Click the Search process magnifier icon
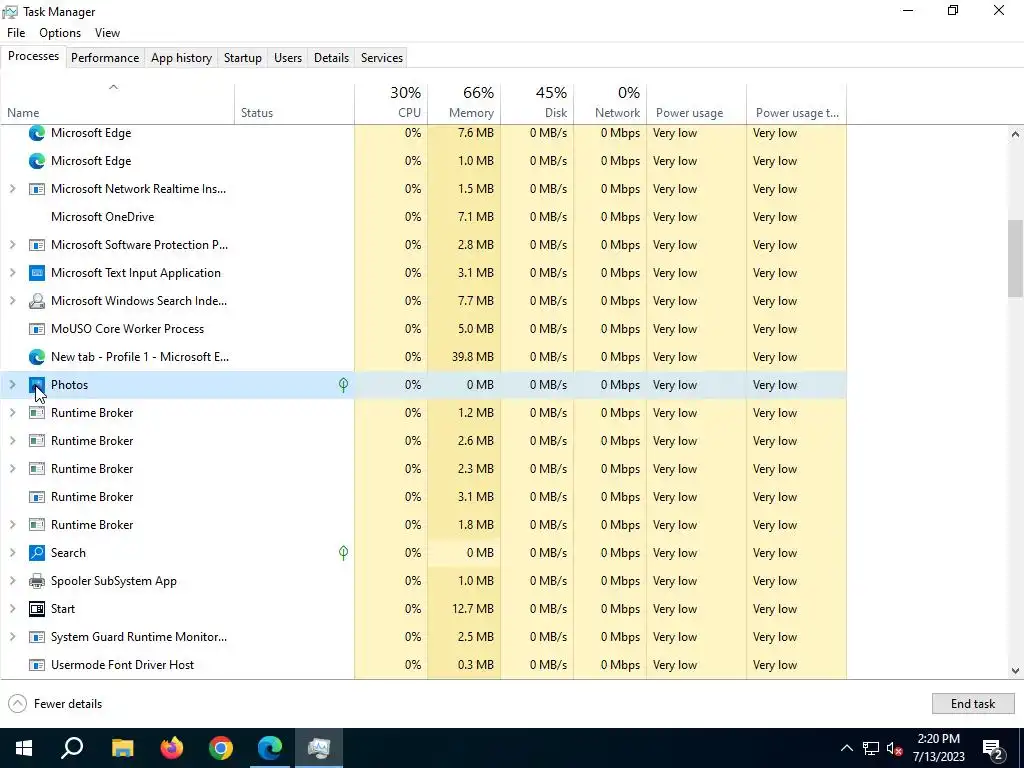Viewport: 1024px width, 768px height. 37,552
